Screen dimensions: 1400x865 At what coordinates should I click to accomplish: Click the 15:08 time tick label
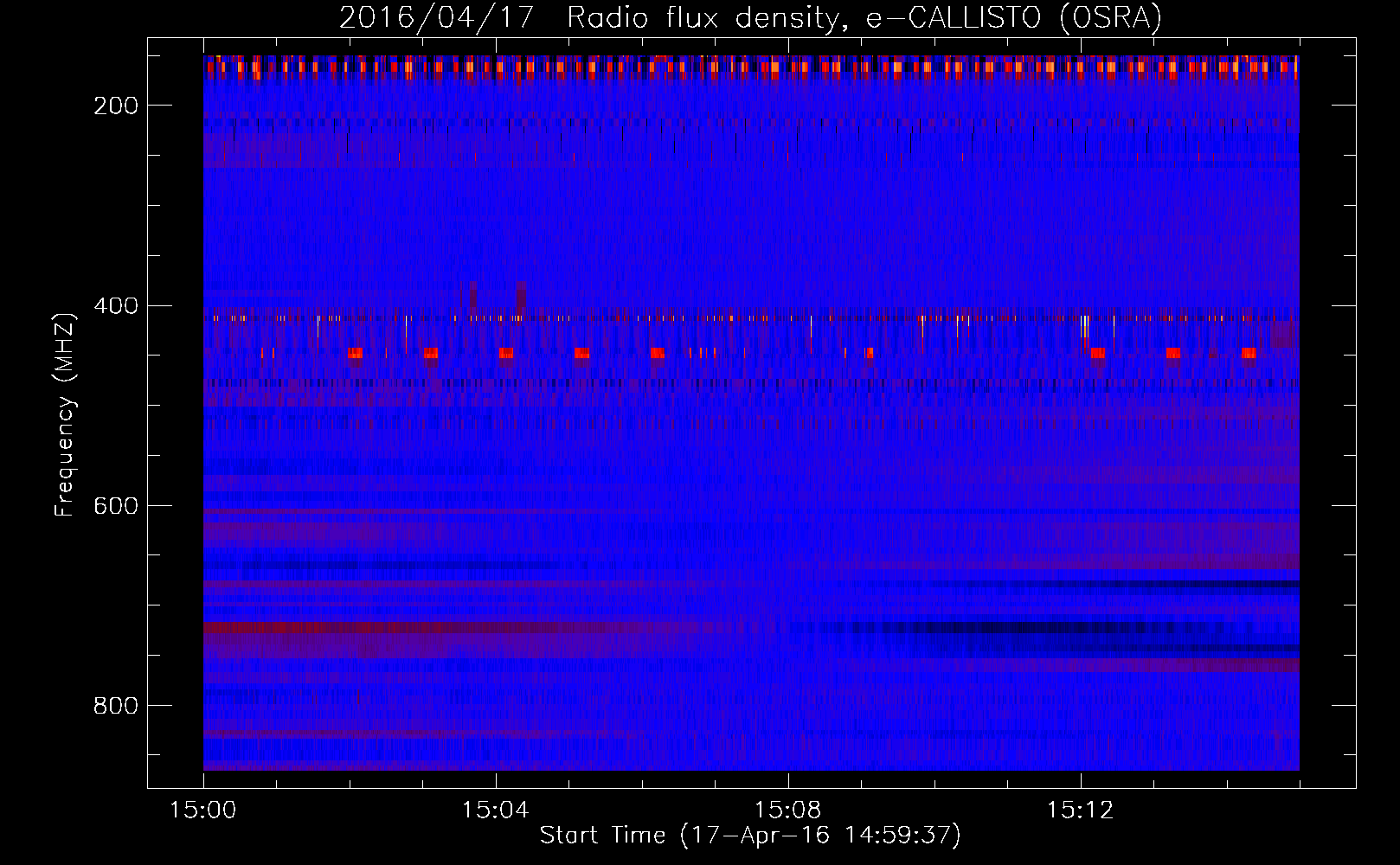coord(787,811)
